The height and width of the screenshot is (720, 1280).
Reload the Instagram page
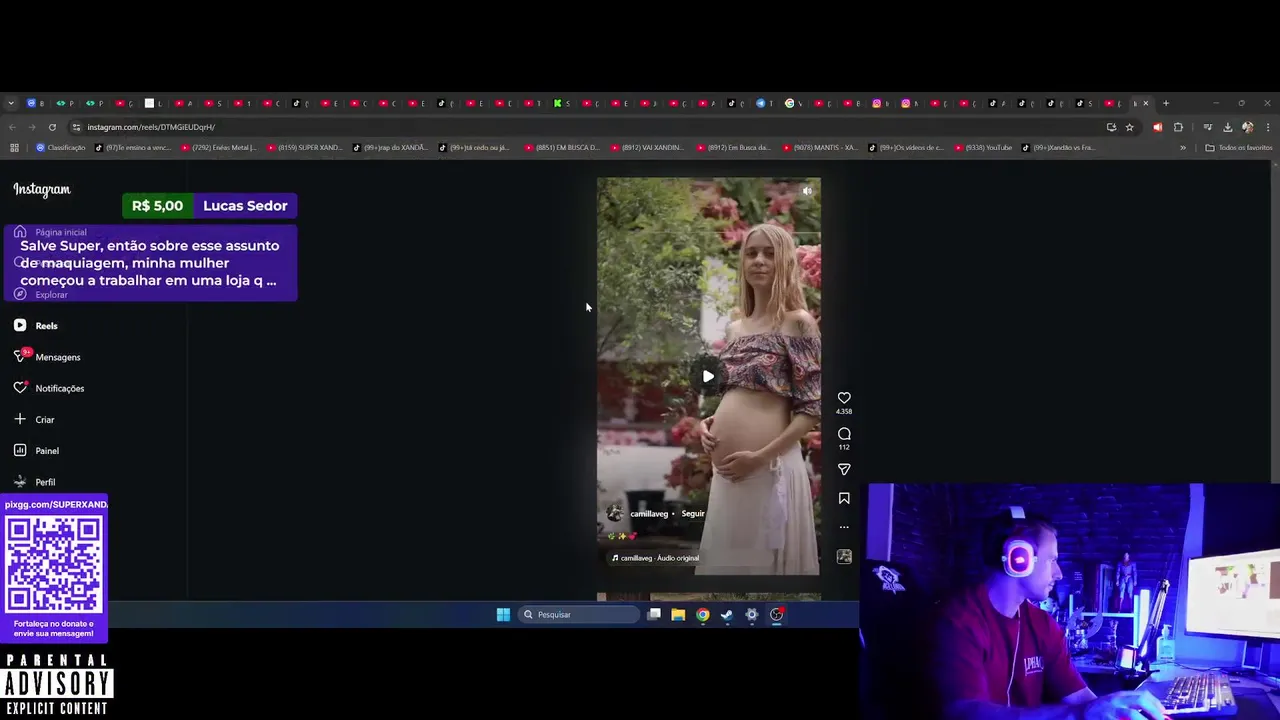click(52, 127)
